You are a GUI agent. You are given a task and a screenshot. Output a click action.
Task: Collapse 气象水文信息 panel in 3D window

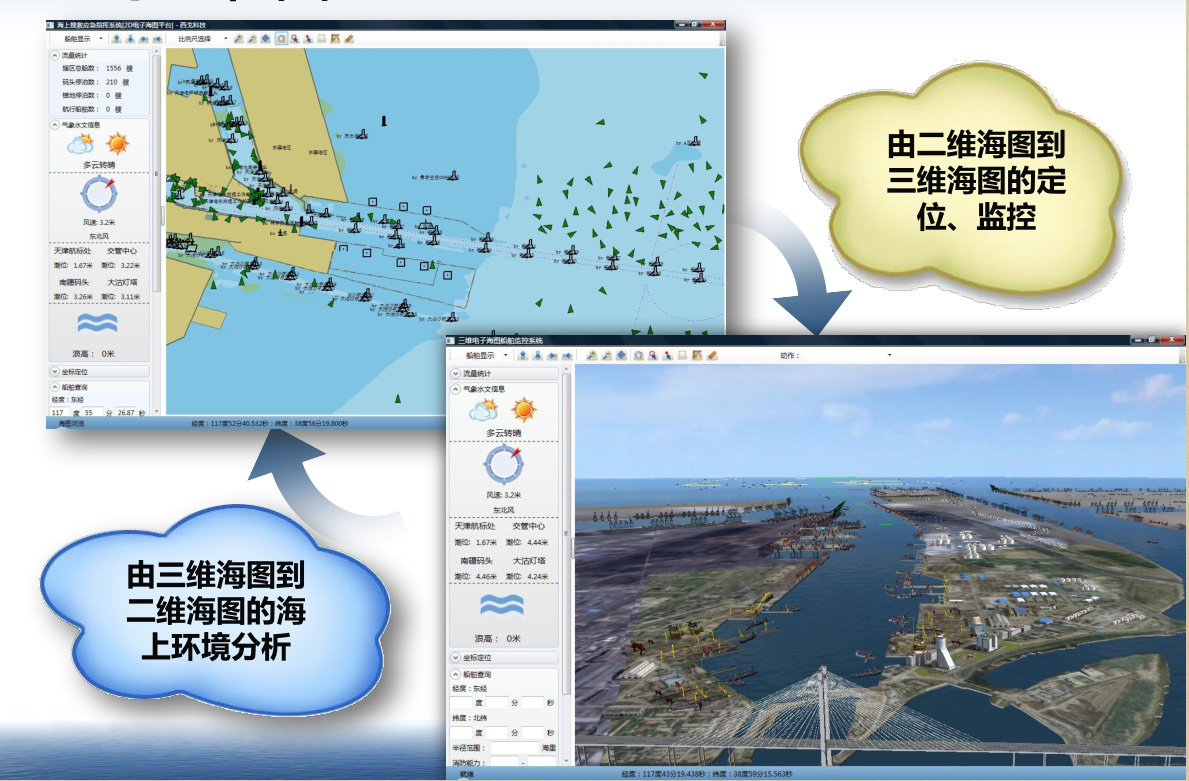(456, 389)
